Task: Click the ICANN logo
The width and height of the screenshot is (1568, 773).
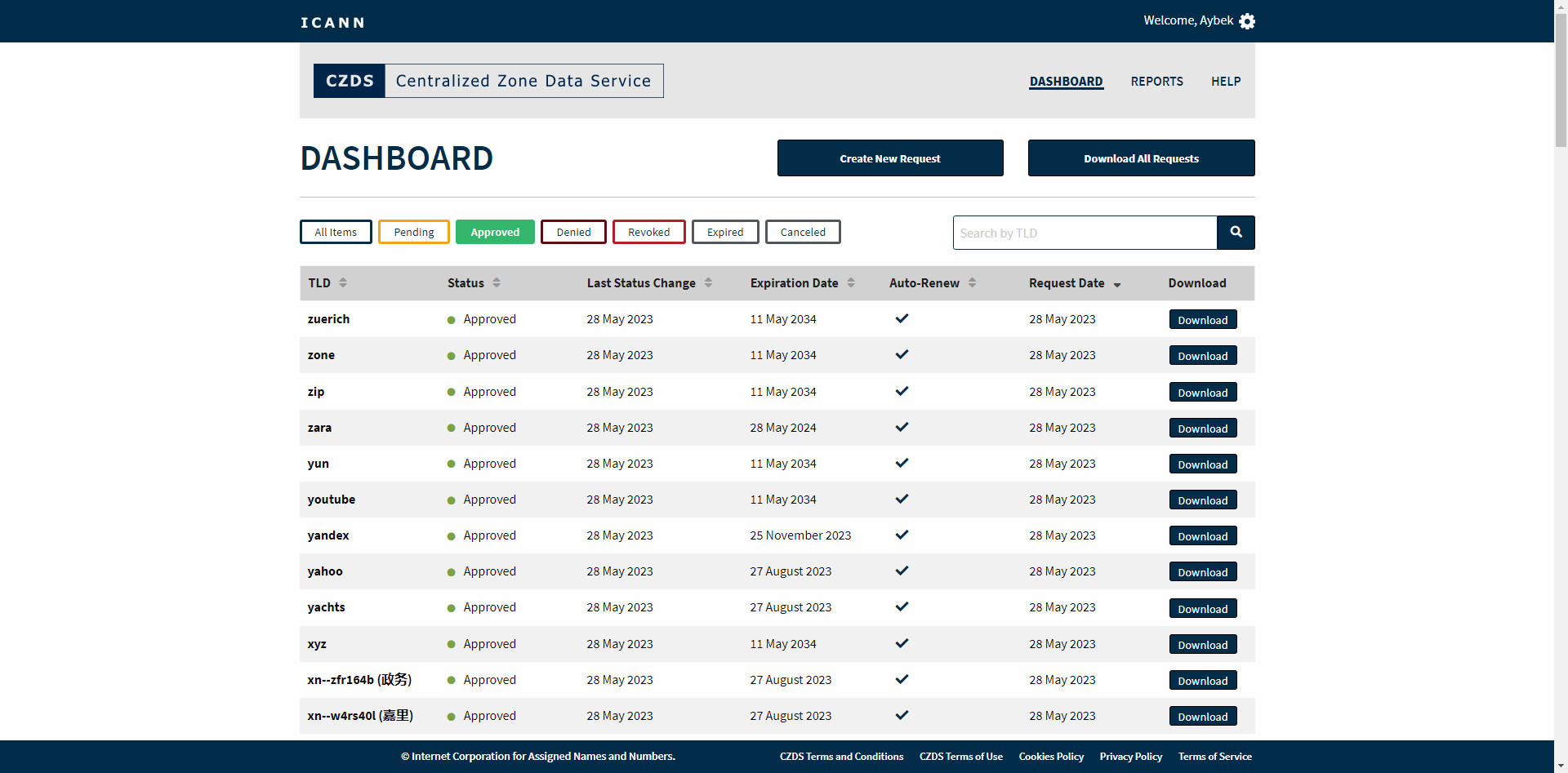Action: click(332, 22)
